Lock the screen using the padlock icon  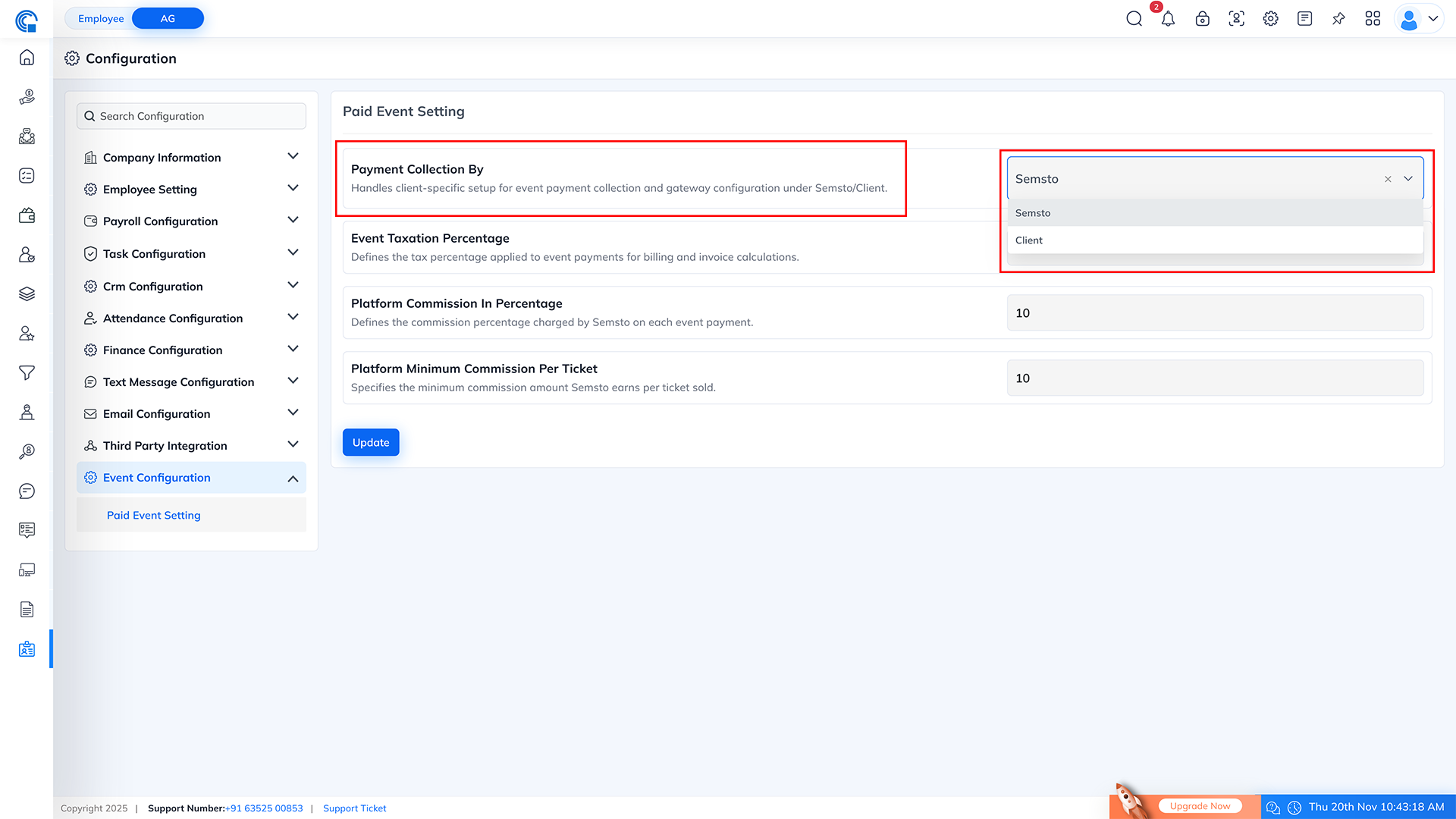[1202, 18]
